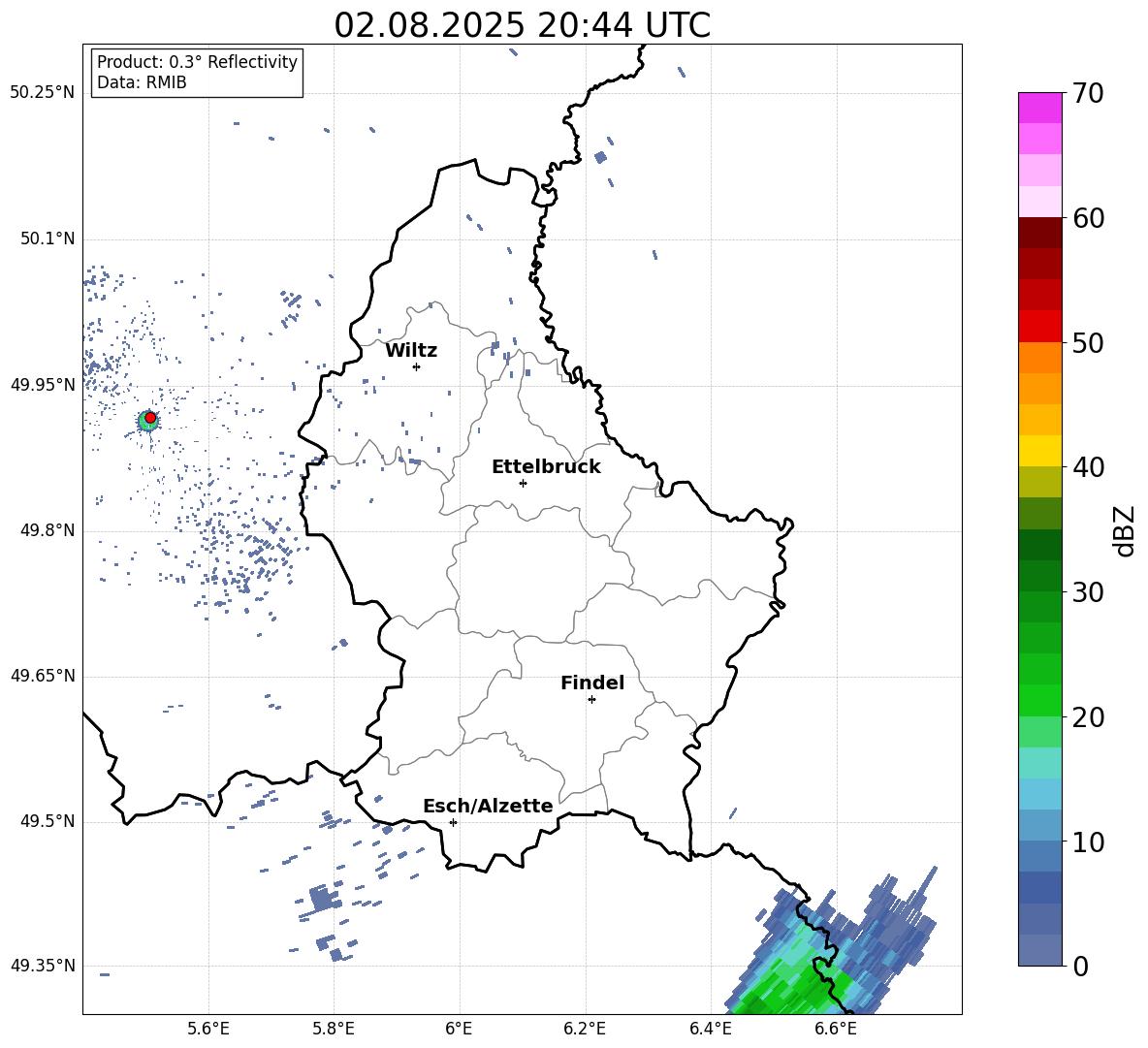Click the colorbar tick label 30

(1088, 592)
